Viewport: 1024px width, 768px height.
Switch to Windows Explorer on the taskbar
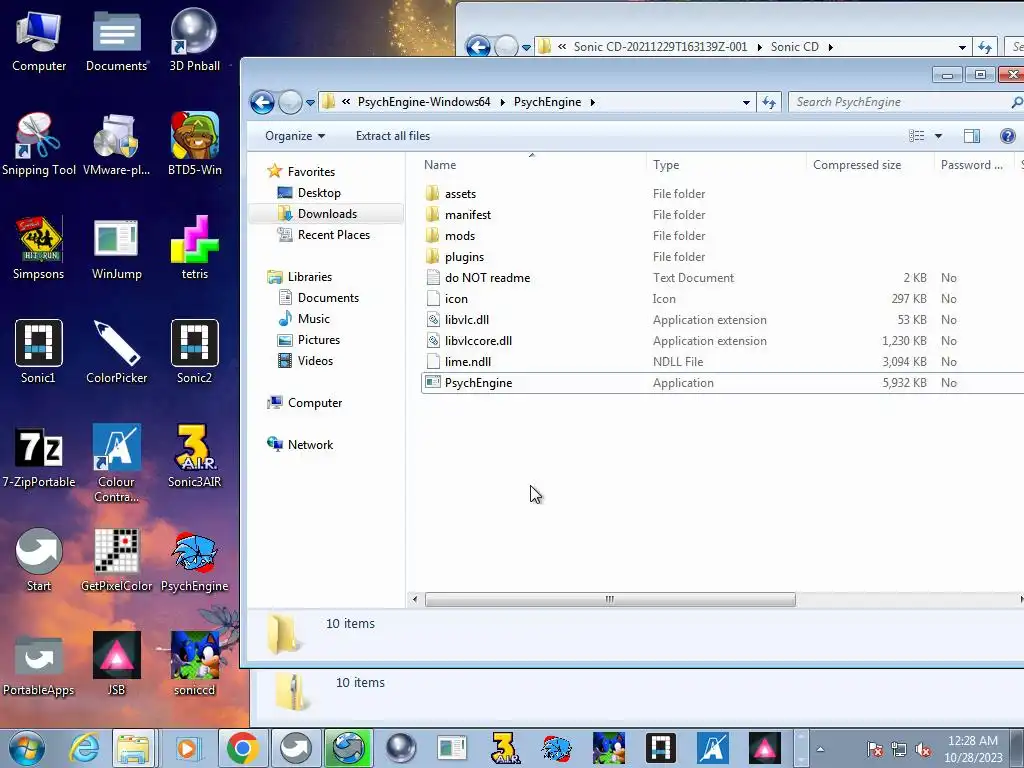pyautogui.click(x=134, y=748)
